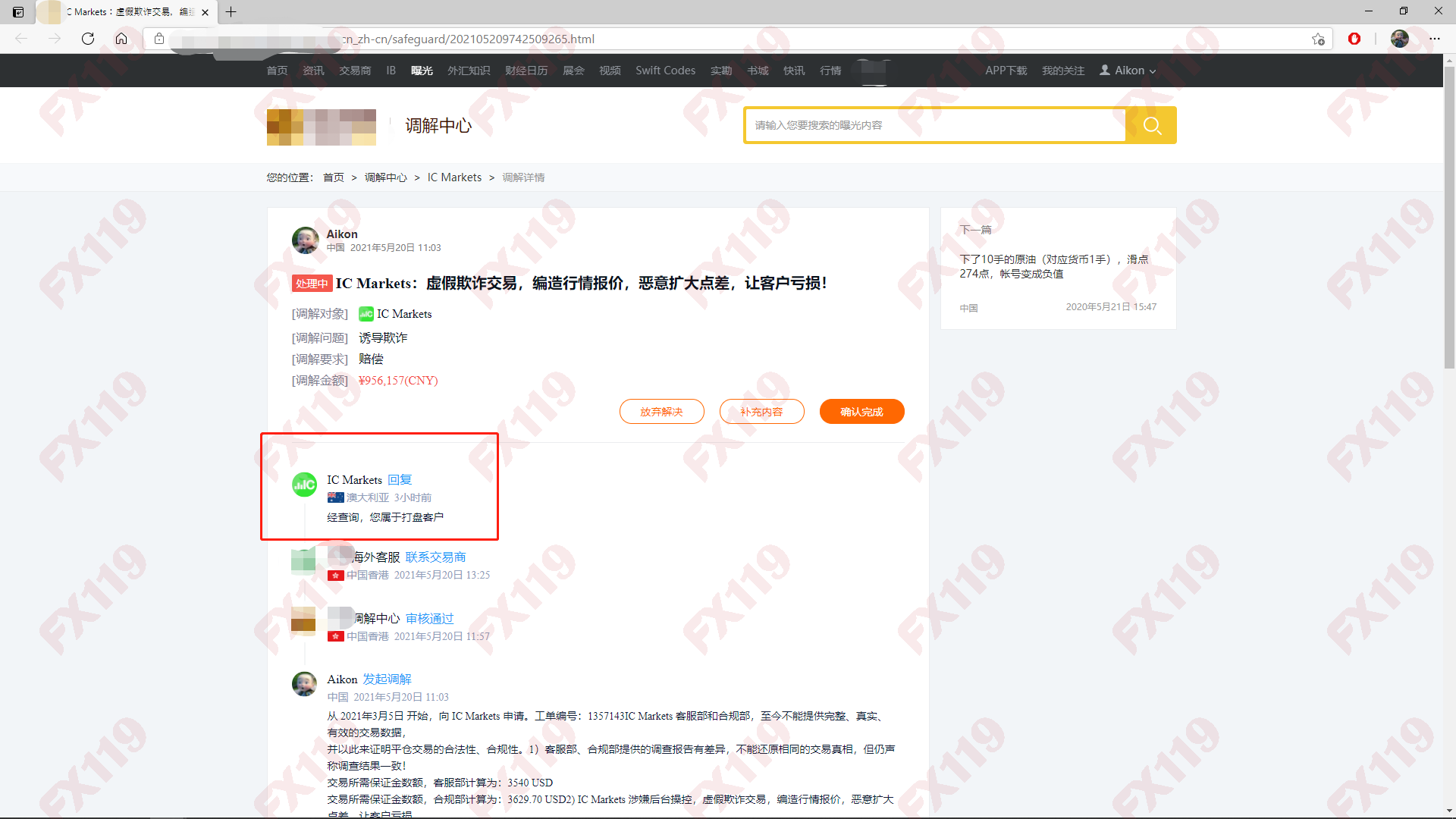Click Hong Kong flag beside 11:57 entry
Viewport: 1456px width, 819px height.
pos(336,637)
